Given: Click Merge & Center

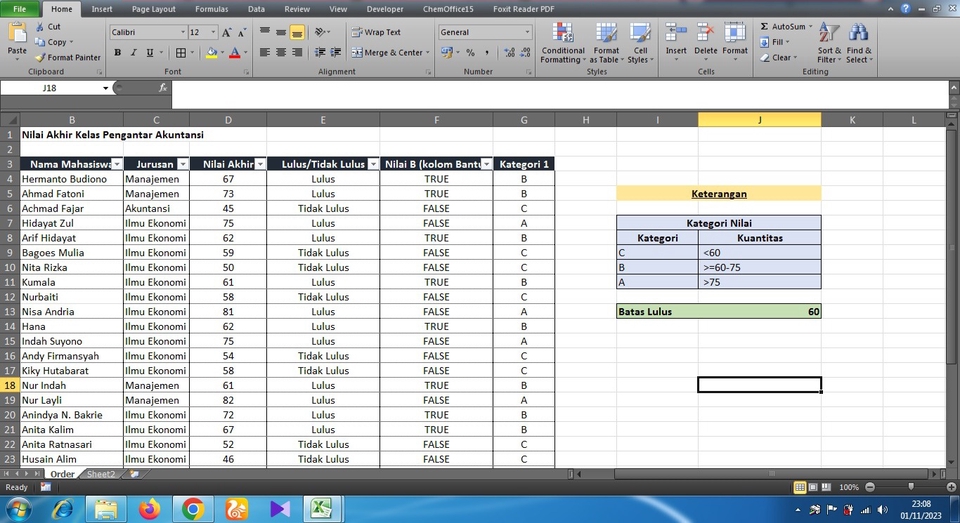Looking at the screenshot, I should click(388, 53).
